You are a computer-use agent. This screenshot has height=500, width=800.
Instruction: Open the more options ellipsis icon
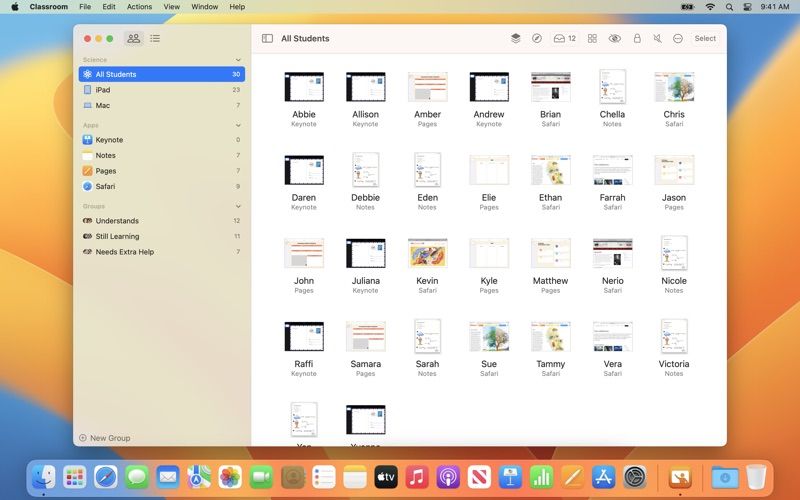(678, 38)
